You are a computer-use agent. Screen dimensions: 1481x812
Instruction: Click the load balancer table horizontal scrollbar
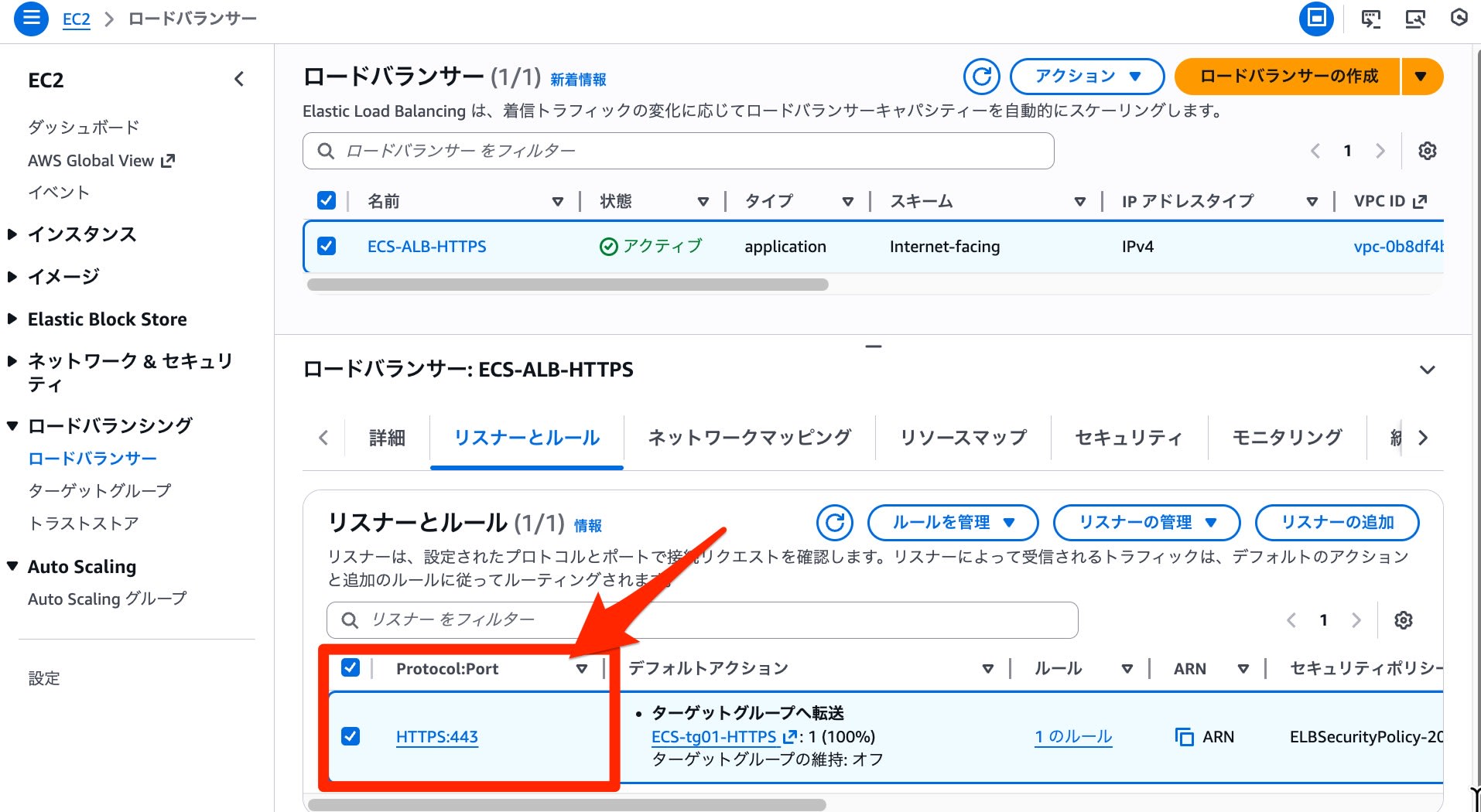568,285
